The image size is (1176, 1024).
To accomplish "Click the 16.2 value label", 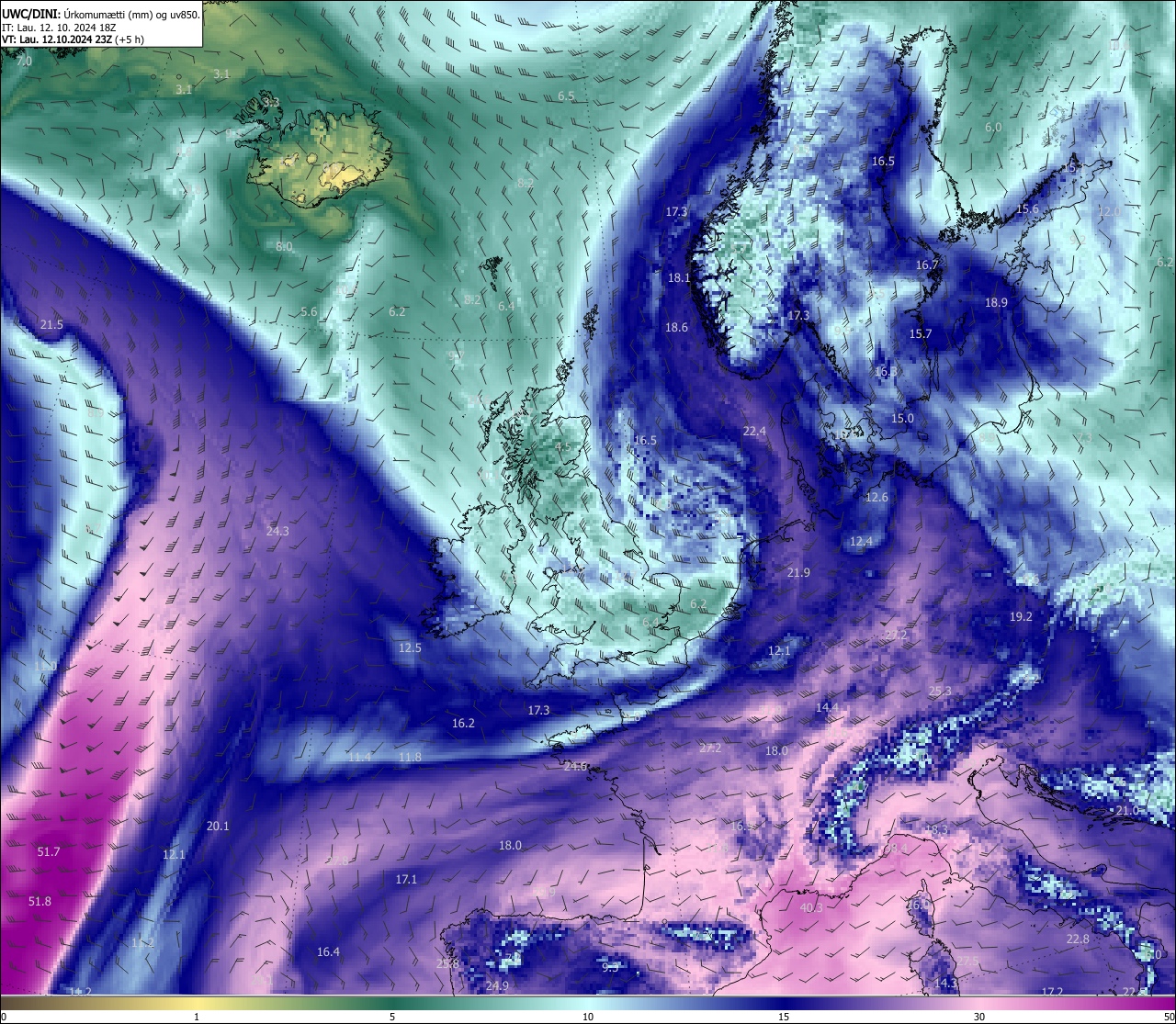I will pos(463,724).
